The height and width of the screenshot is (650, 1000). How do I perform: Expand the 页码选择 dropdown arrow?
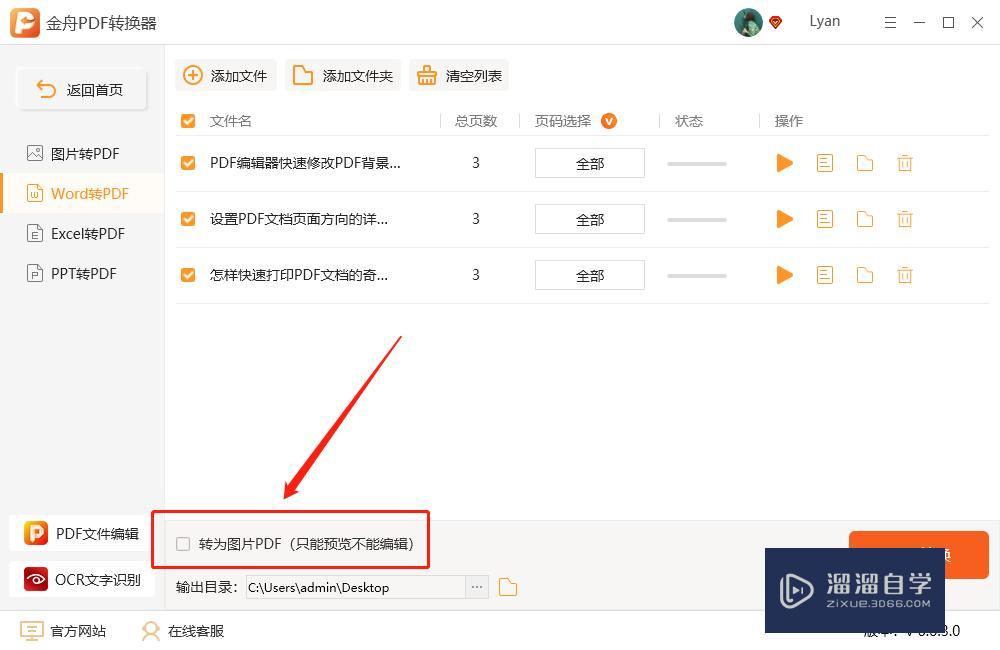coord(609,121)
